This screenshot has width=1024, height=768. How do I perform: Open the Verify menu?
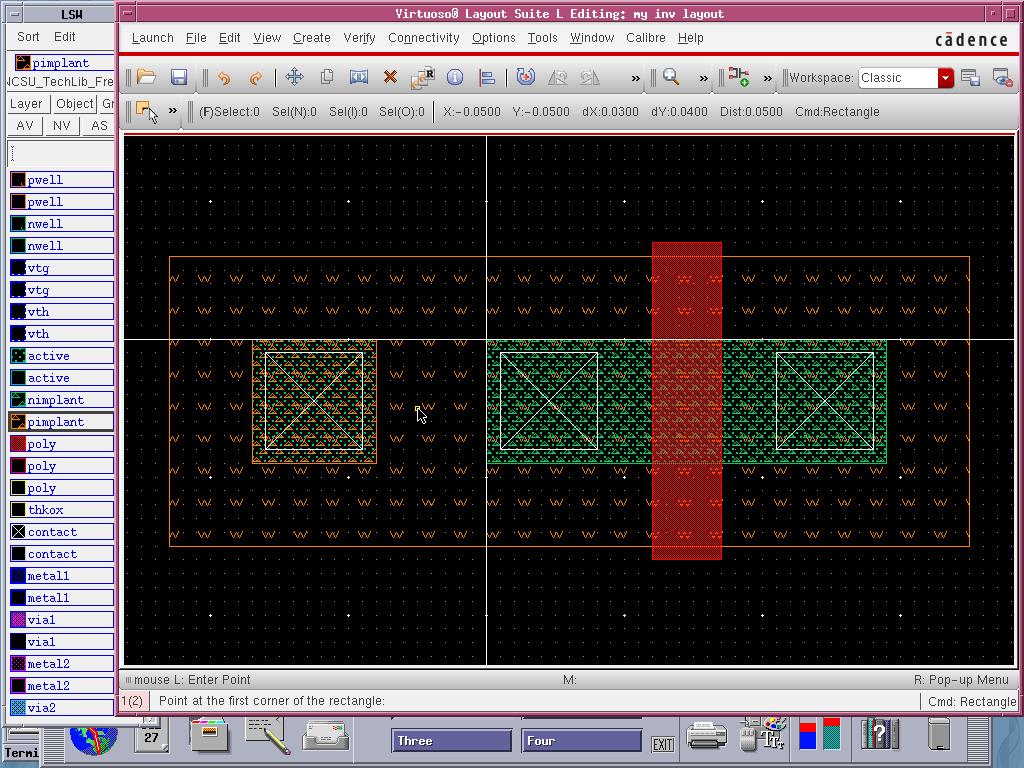359,38
